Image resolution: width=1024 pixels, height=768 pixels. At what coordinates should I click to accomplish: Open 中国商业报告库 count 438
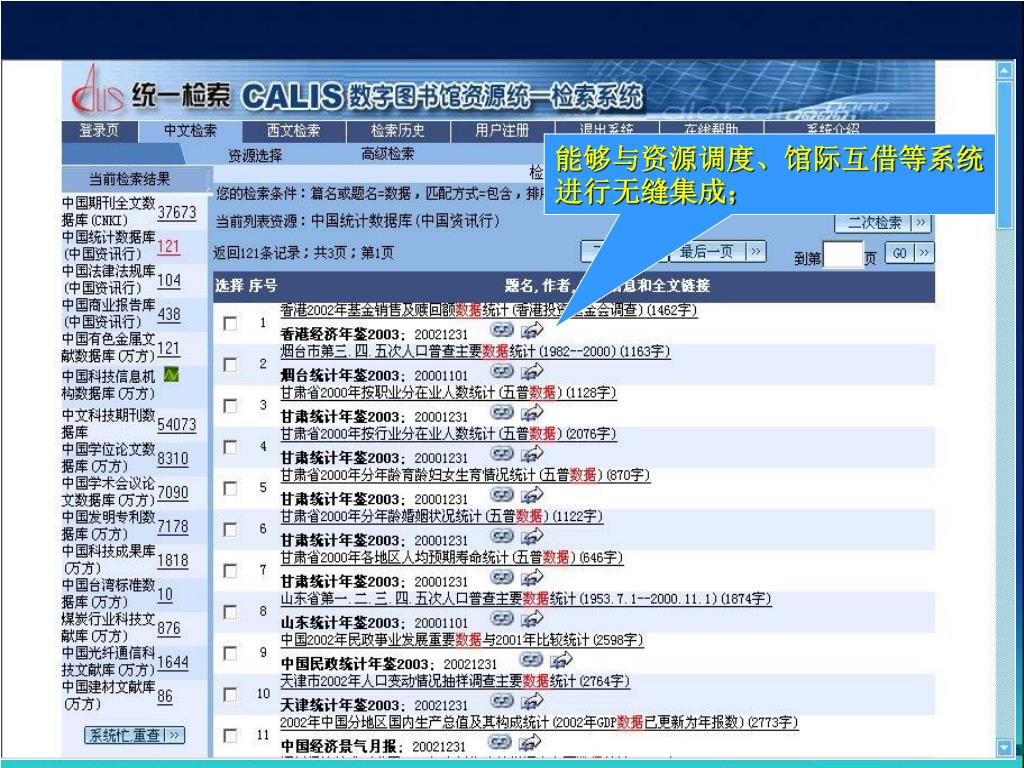pyautogui.click(x=168, y=314)
